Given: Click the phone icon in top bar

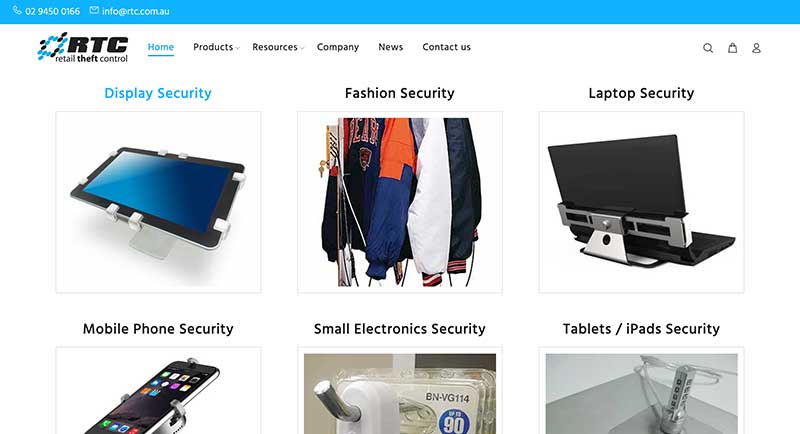Looking at the screenshot, I should (x=17, y=10).
